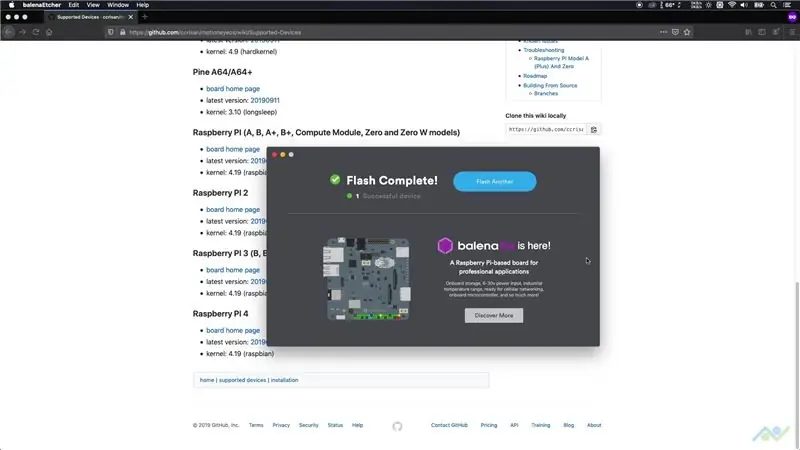Open Notification Center list icon
This screenshot has width=800, height=450.
(x=787, y=5)
